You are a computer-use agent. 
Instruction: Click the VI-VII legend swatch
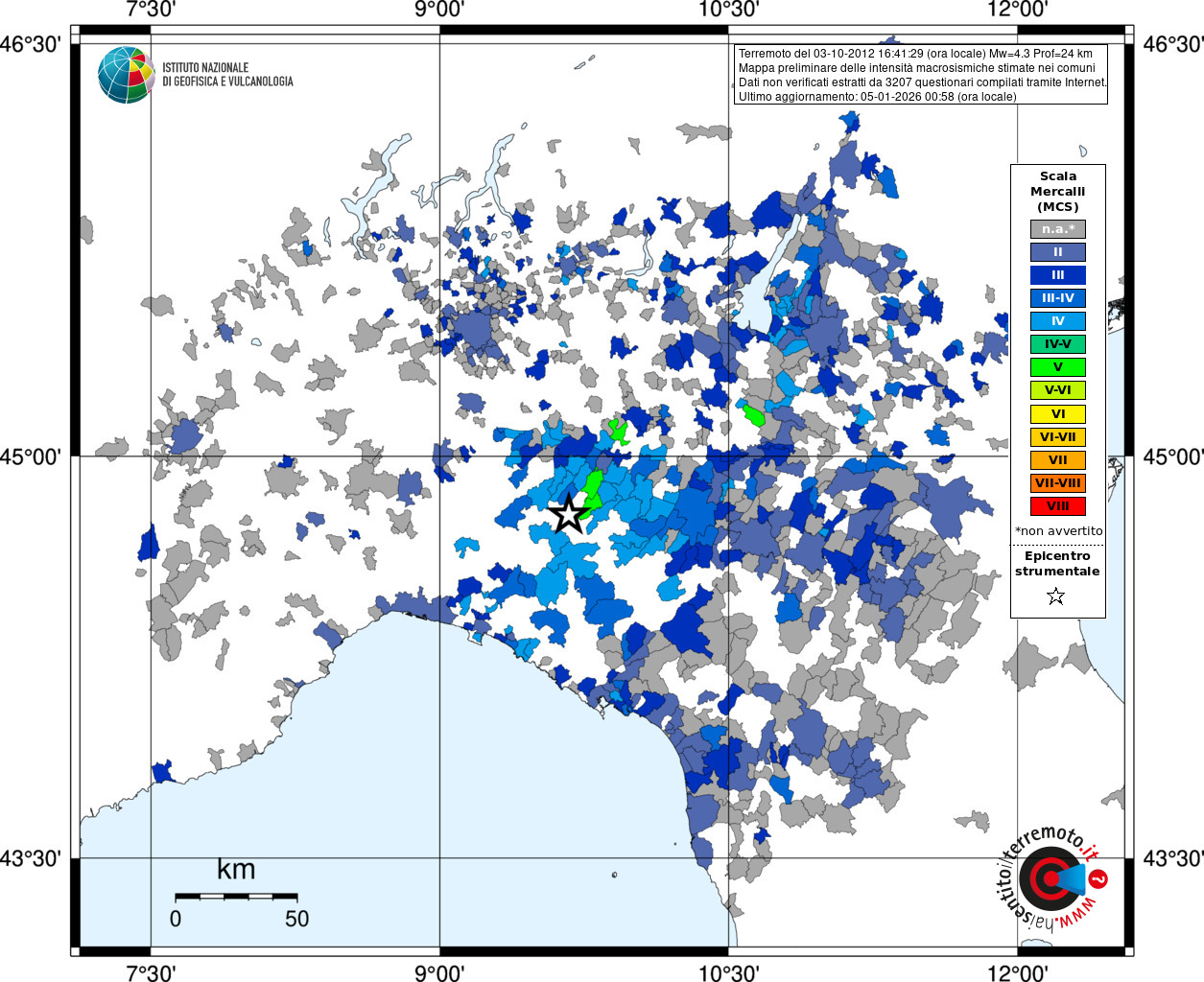point(1058,437)
